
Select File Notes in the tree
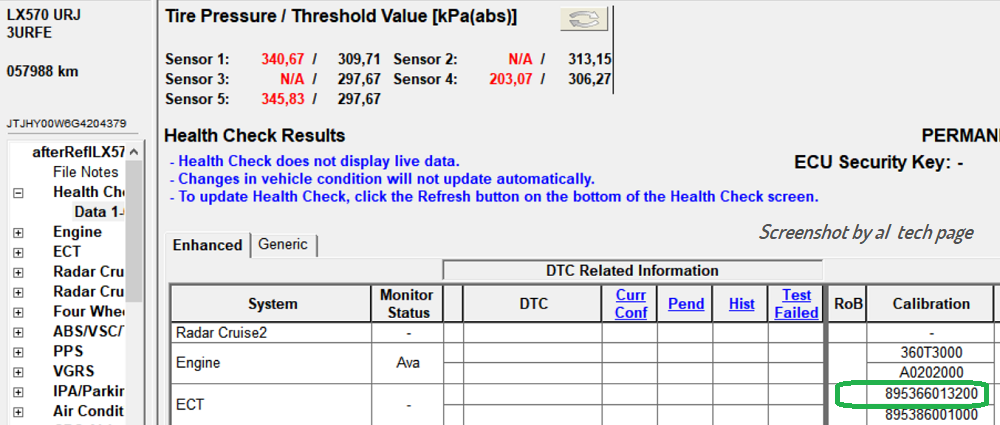[x=85, y=172]
